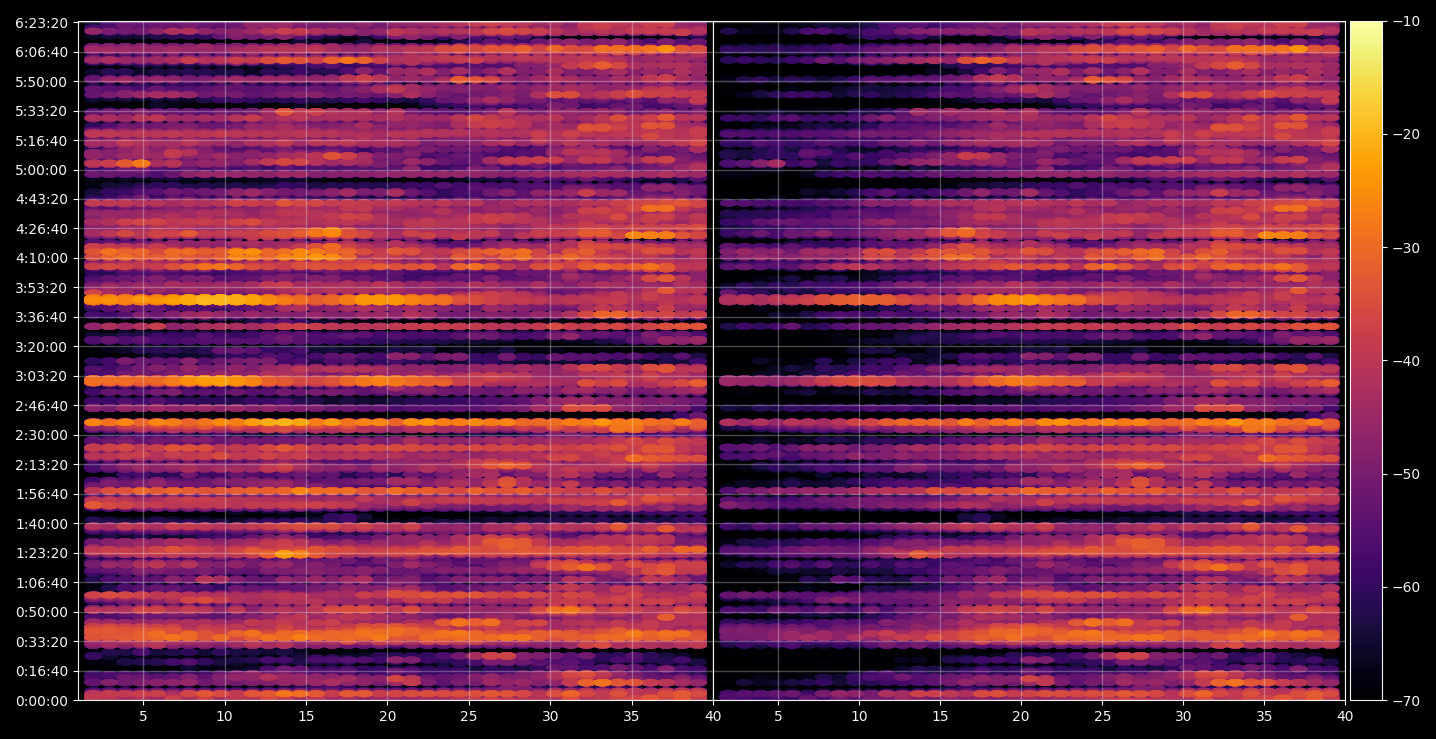Select the 0:16:40 time tick label
This screenshot has height=739, width=1436.
coord(42,671)
